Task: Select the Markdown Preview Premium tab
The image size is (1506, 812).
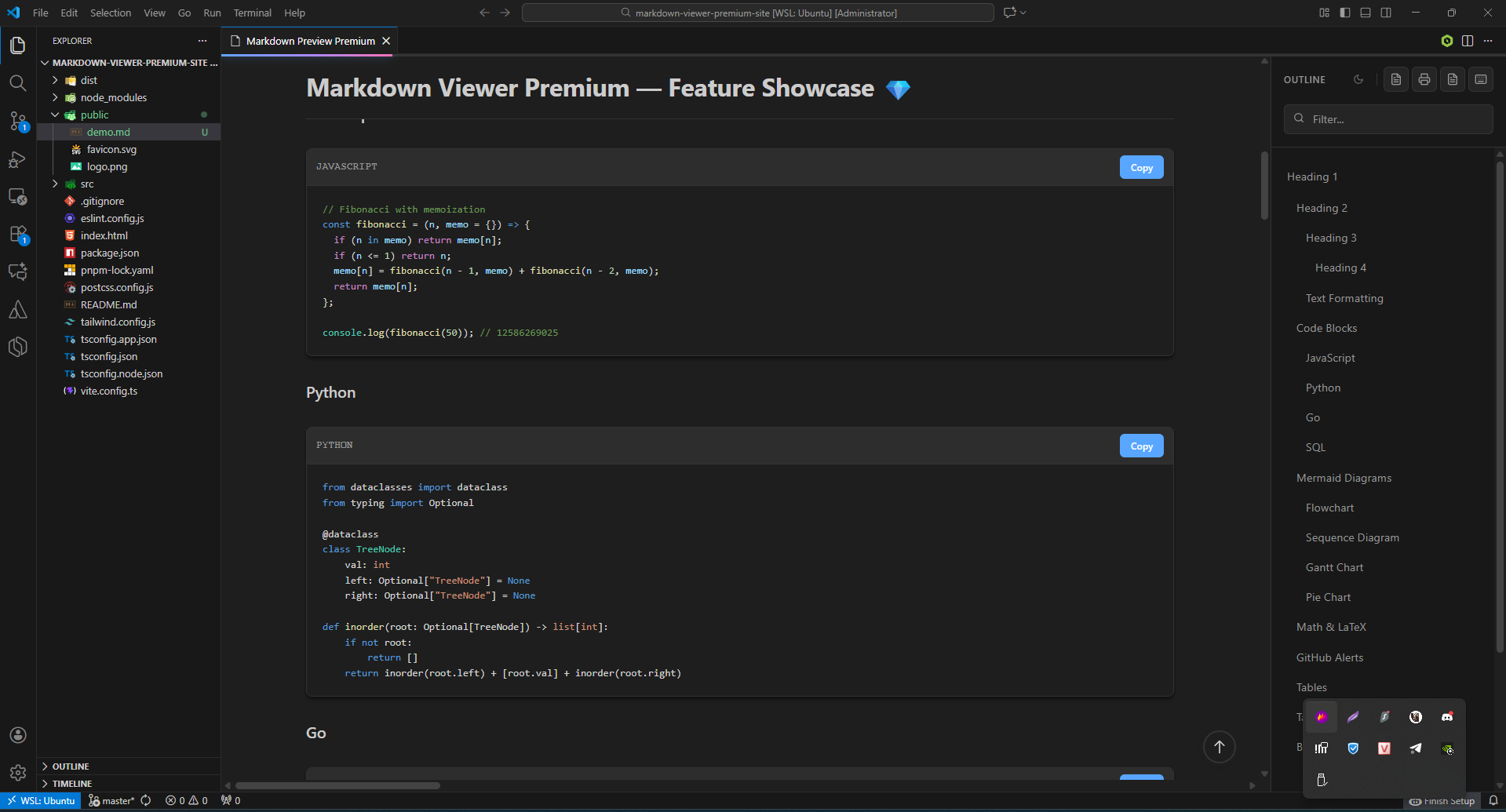Action: pyautogui.click(x=308, y=41)
